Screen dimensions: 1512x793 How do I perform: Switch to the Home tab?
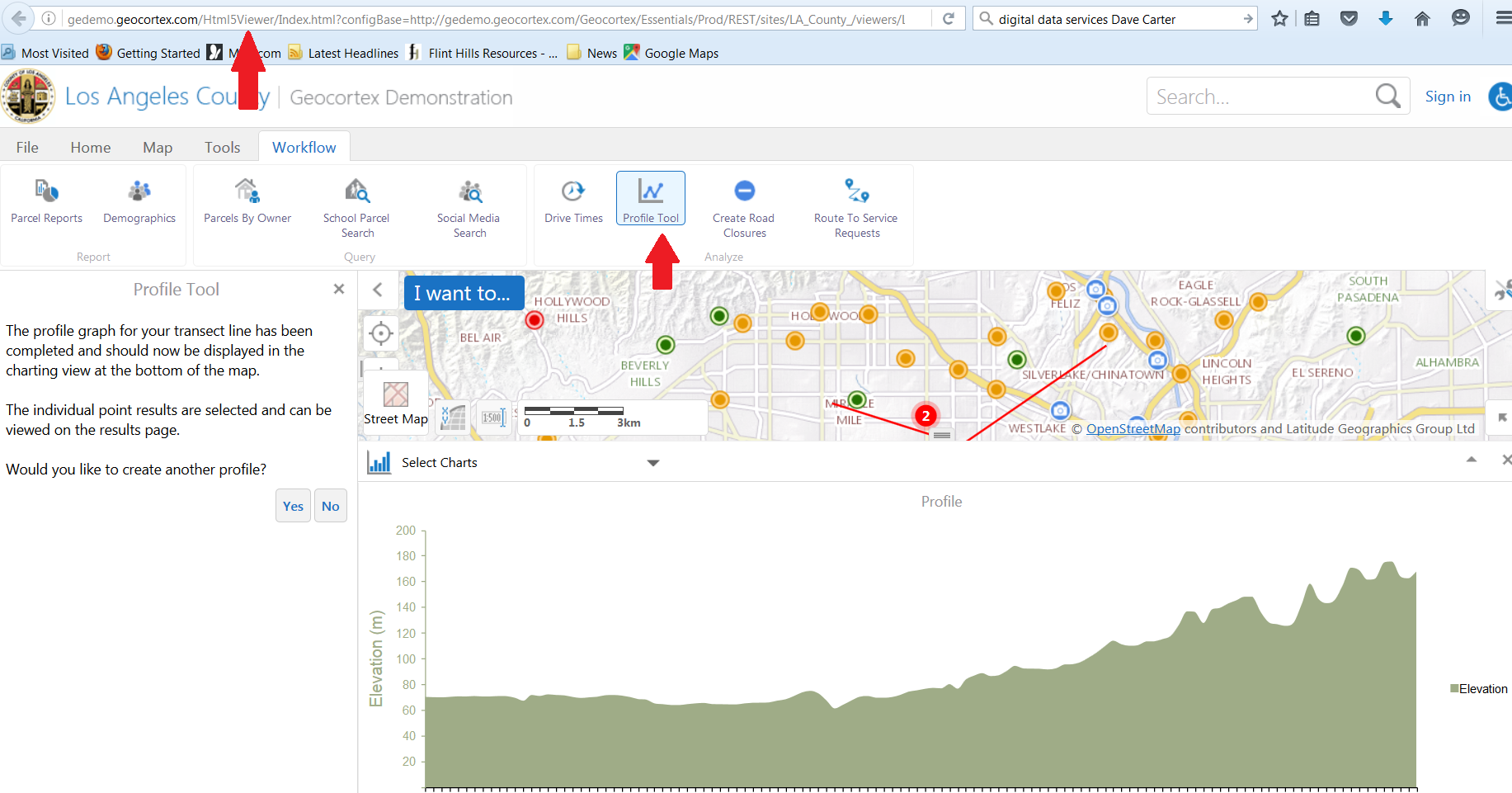click(x=91, y=147)
